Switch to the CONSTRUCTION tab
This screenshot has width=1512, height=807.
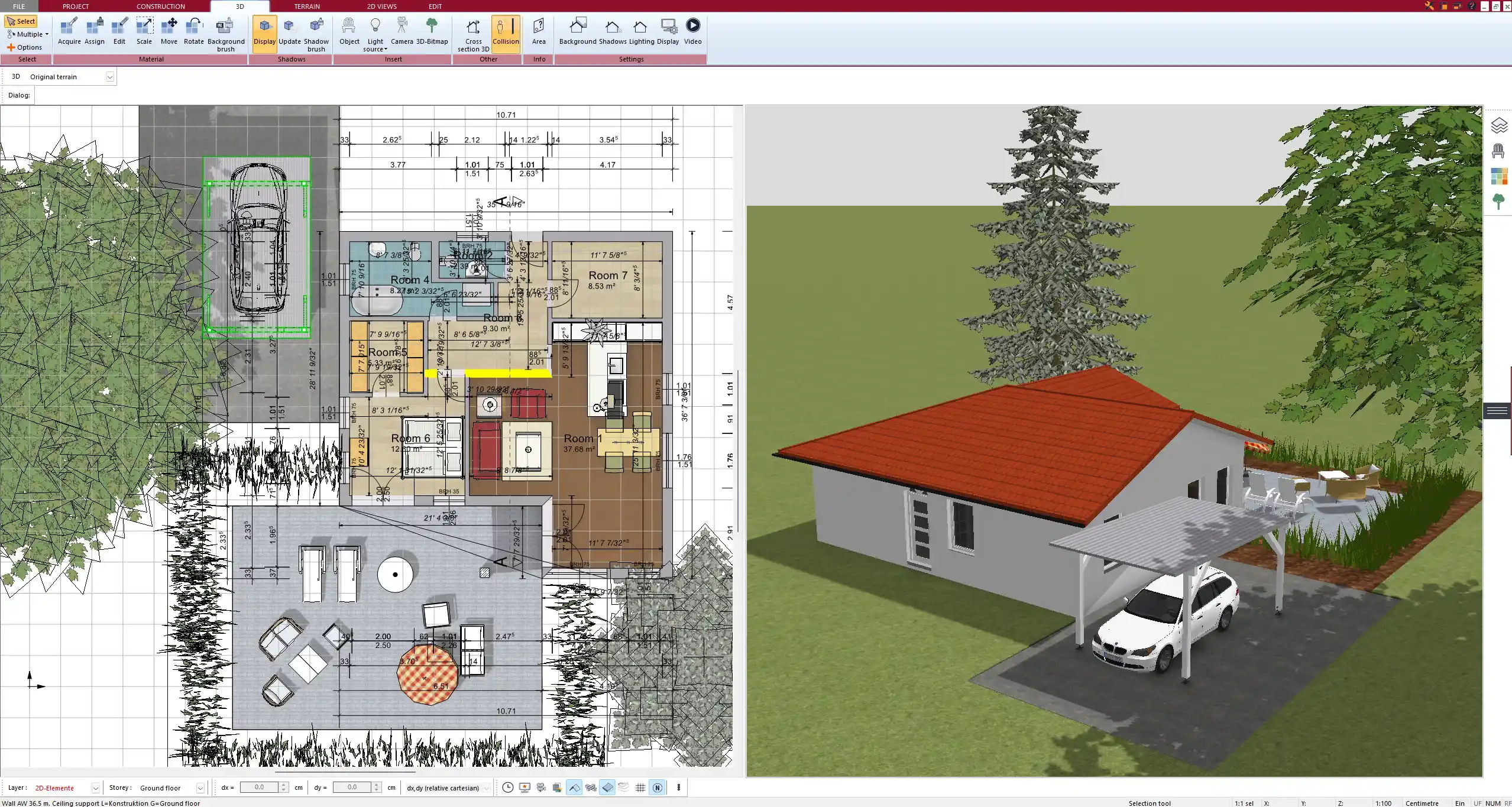(161, 6)
